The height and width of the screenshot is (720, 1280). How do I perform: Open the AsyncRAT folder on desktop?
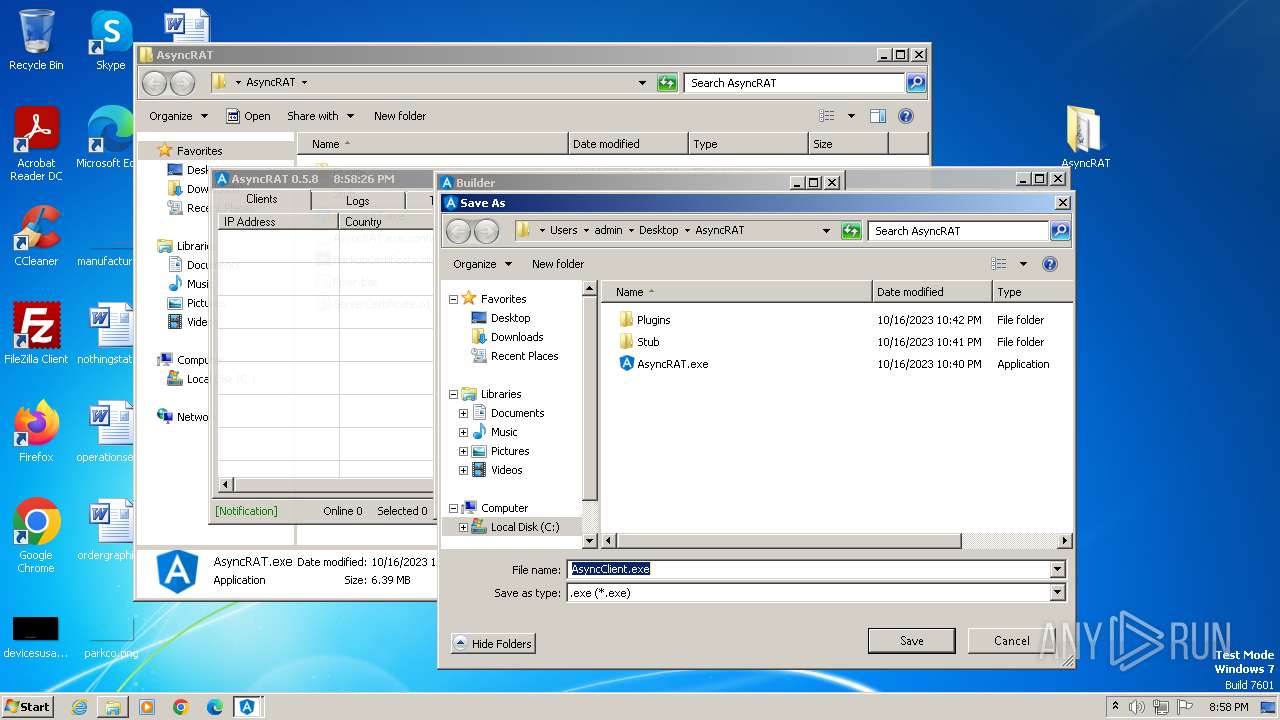(1085, 137)
